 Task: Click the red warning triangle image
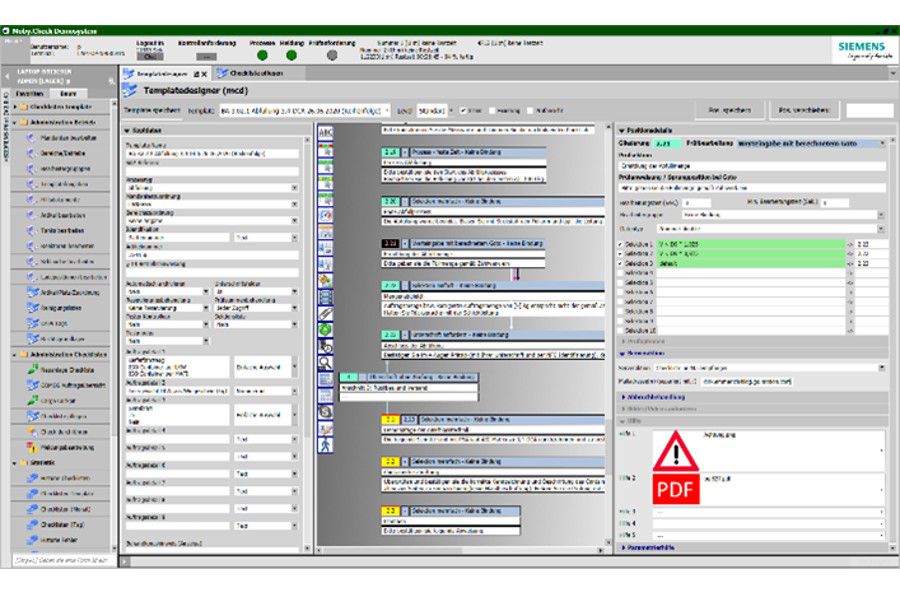tap(676, 451)
